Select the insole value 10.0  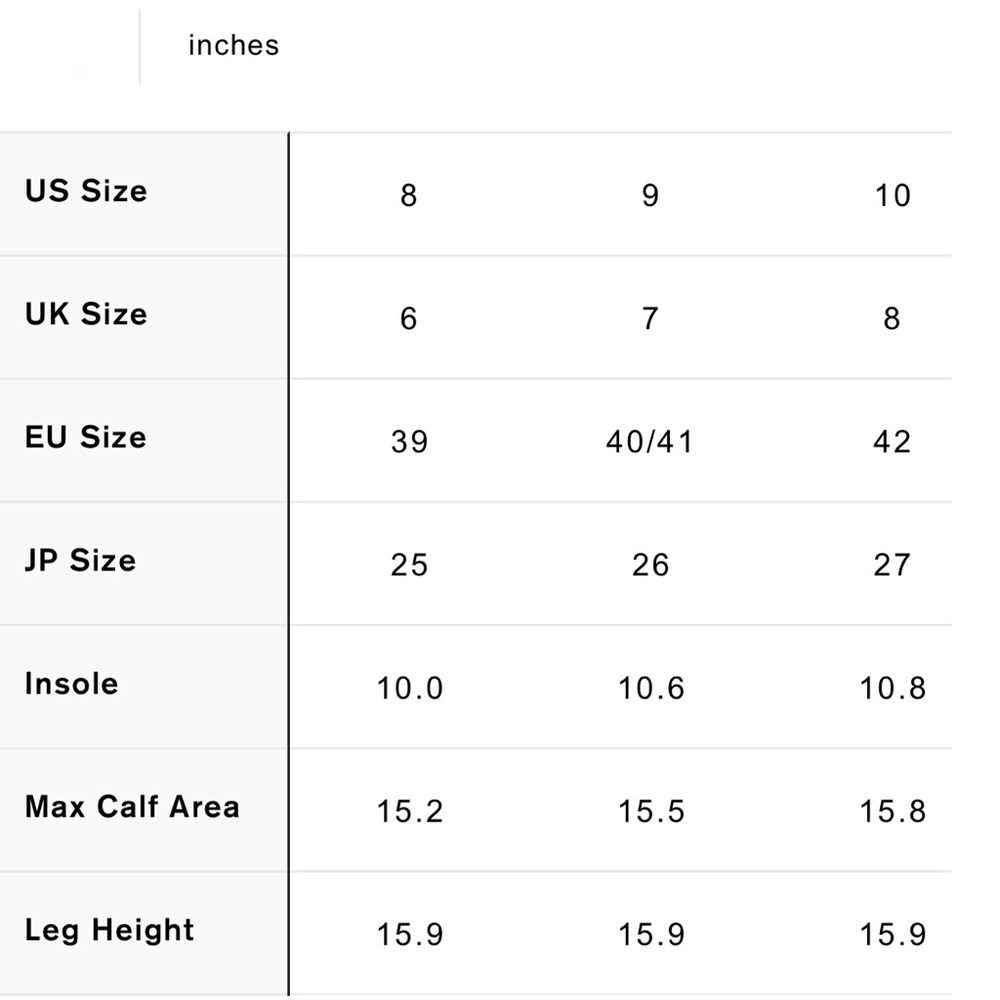click(x=409, y=688)
